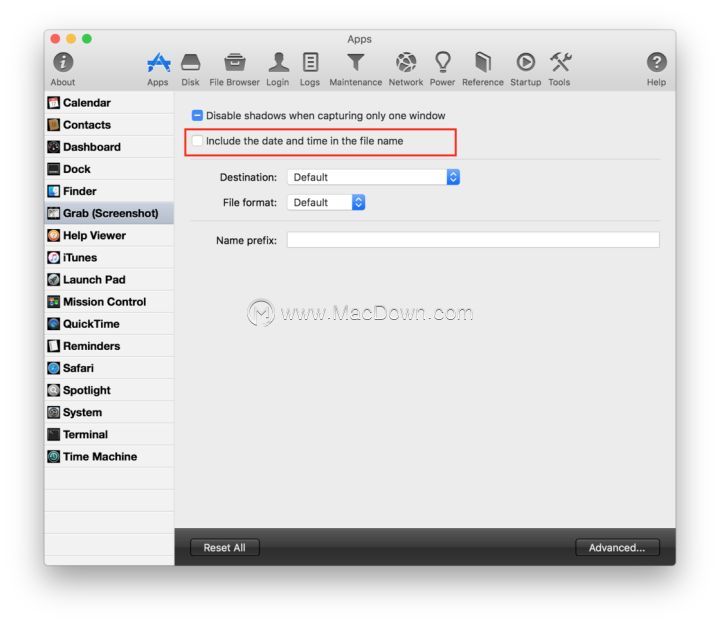Select the Calendar icon in the sidebar
This screenshot has width=720, height=624.
[54, 103]
